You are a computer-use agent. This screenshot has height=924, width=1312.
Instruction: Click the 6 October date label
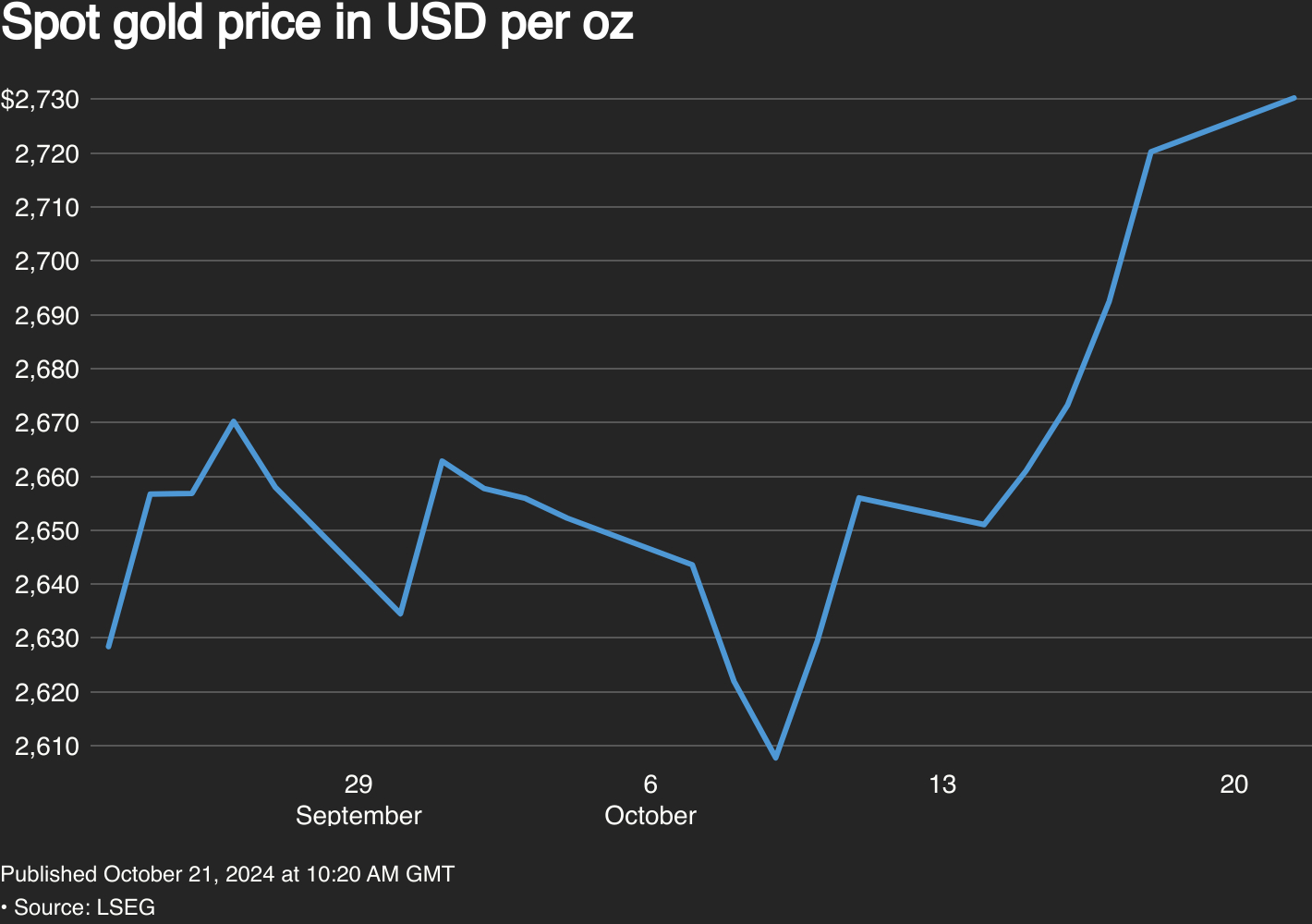pos(650,799)
